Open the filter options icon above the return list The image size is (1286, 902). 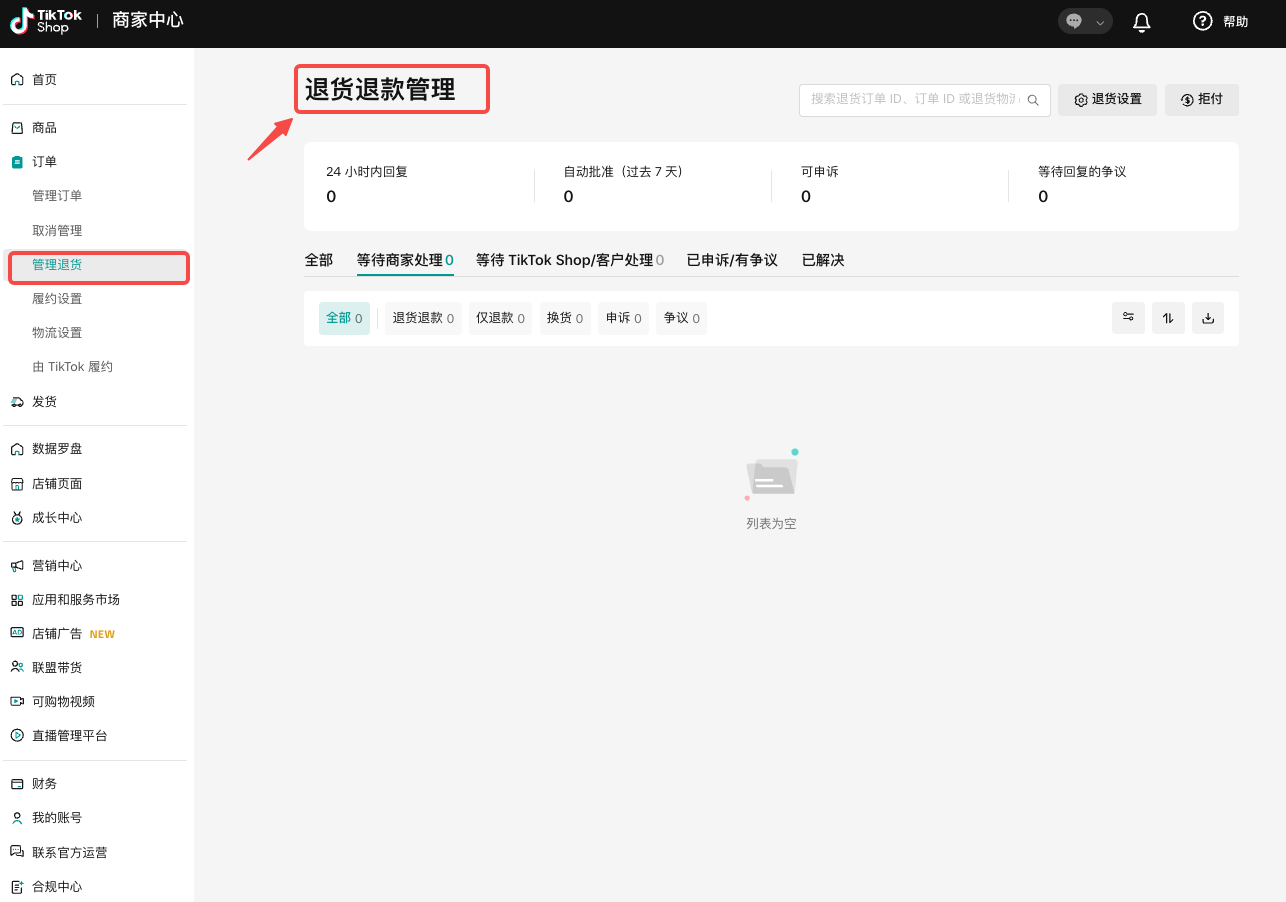1128,317
